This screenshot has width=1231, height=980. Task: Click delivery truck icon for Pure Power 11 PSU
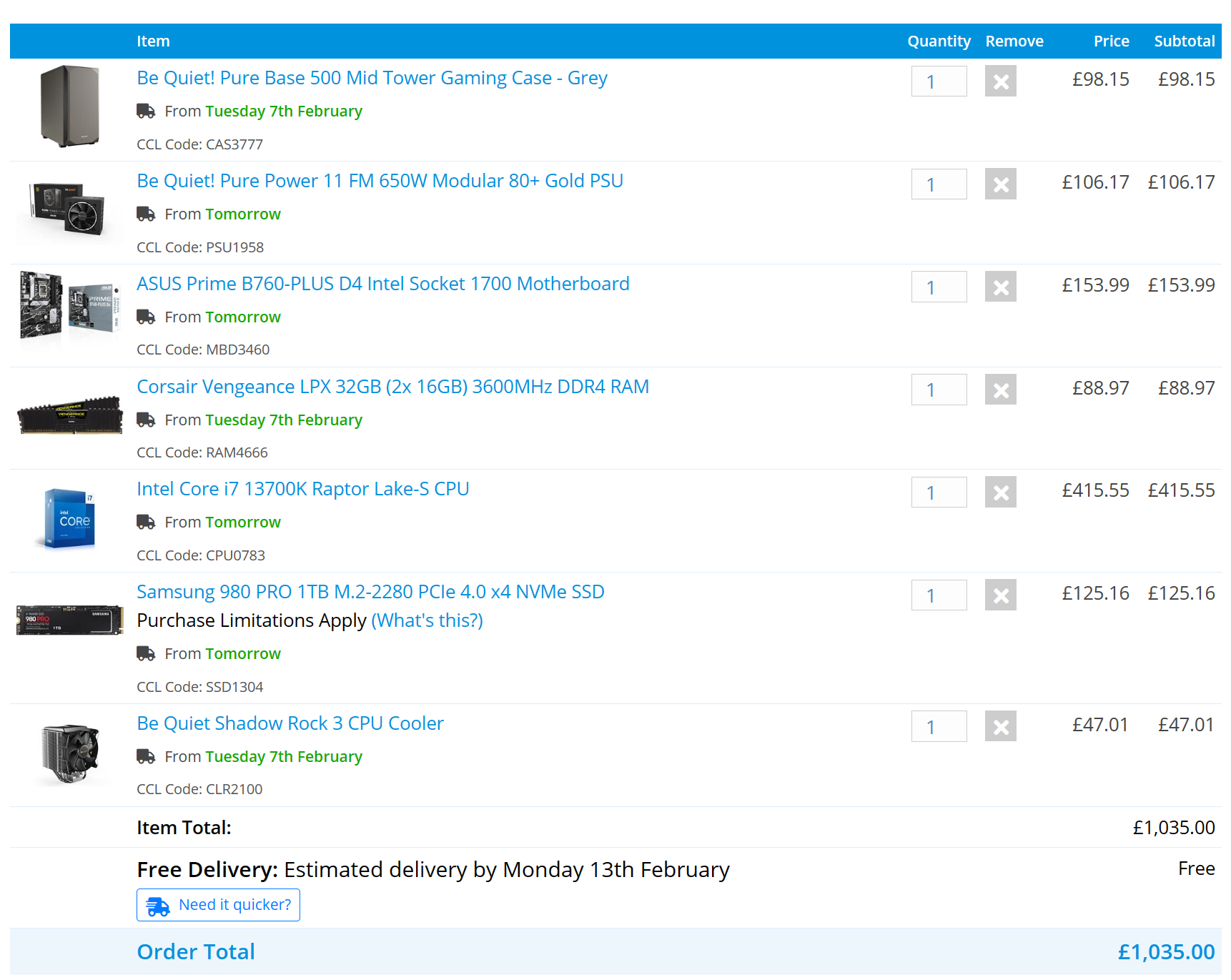pyautogui.click(x=146, y=214)
